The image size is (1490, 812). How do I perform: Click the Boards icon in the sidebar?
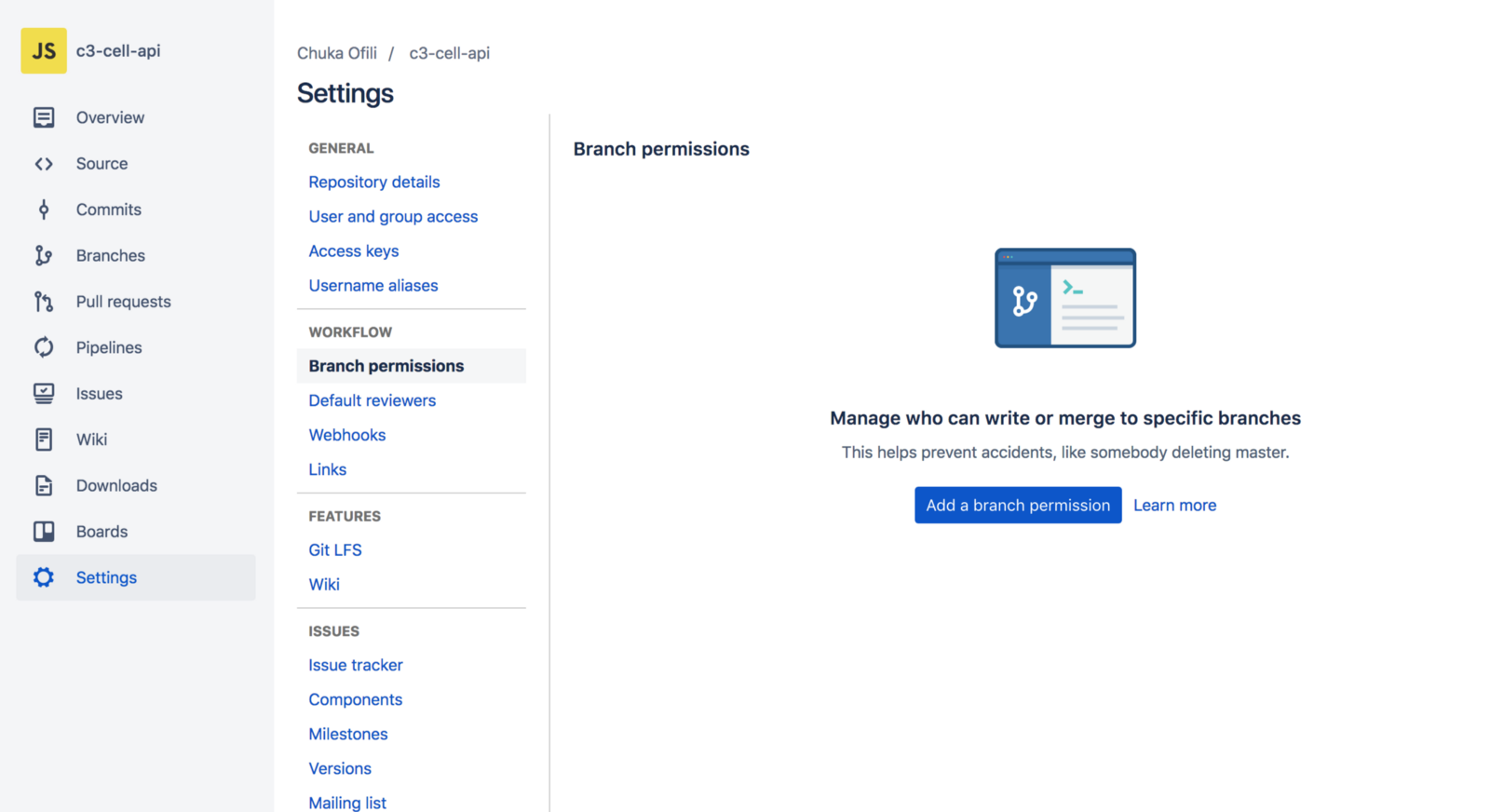(x=44, y=532)
